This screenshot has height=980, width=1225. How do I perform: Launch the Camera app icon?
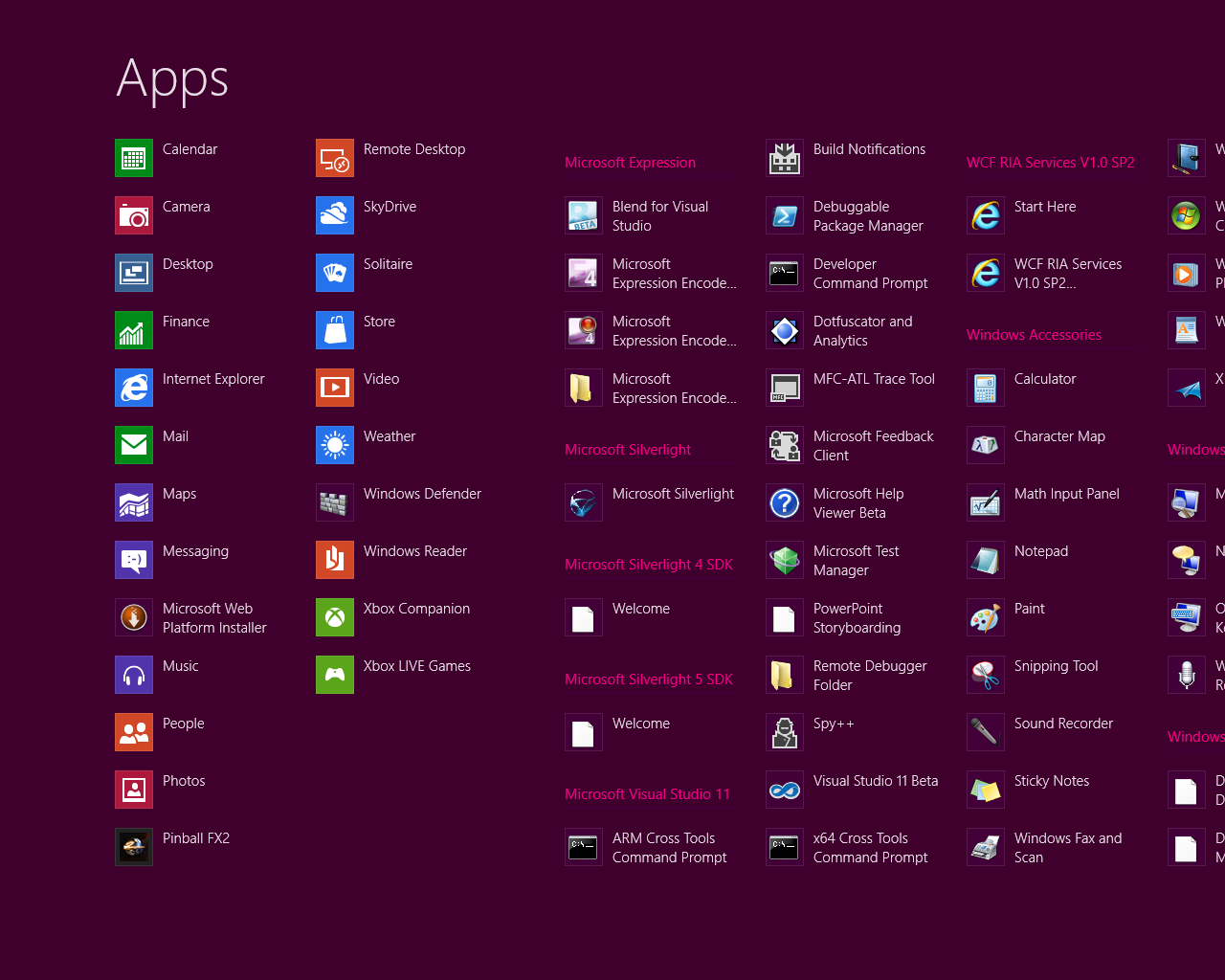pos(134,215)
